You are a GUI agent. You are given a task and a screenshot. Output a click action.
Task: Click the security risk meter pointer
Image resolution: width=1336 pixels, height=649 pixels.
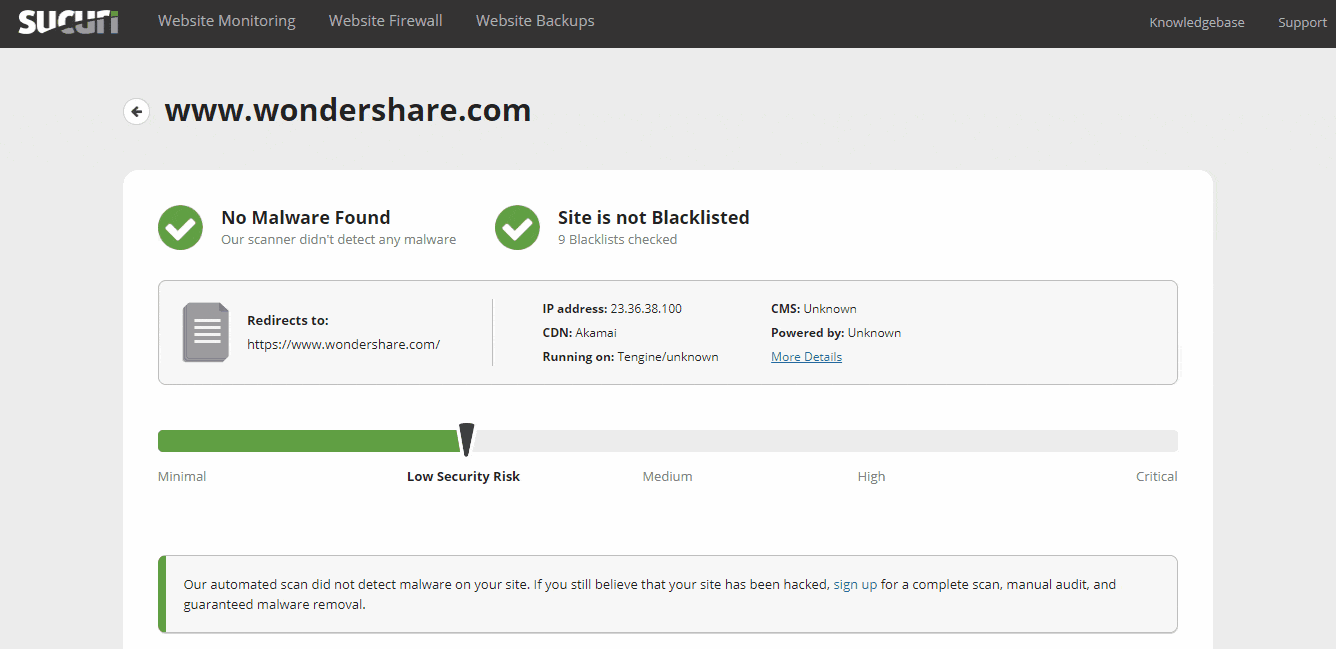tap(466, 439)
